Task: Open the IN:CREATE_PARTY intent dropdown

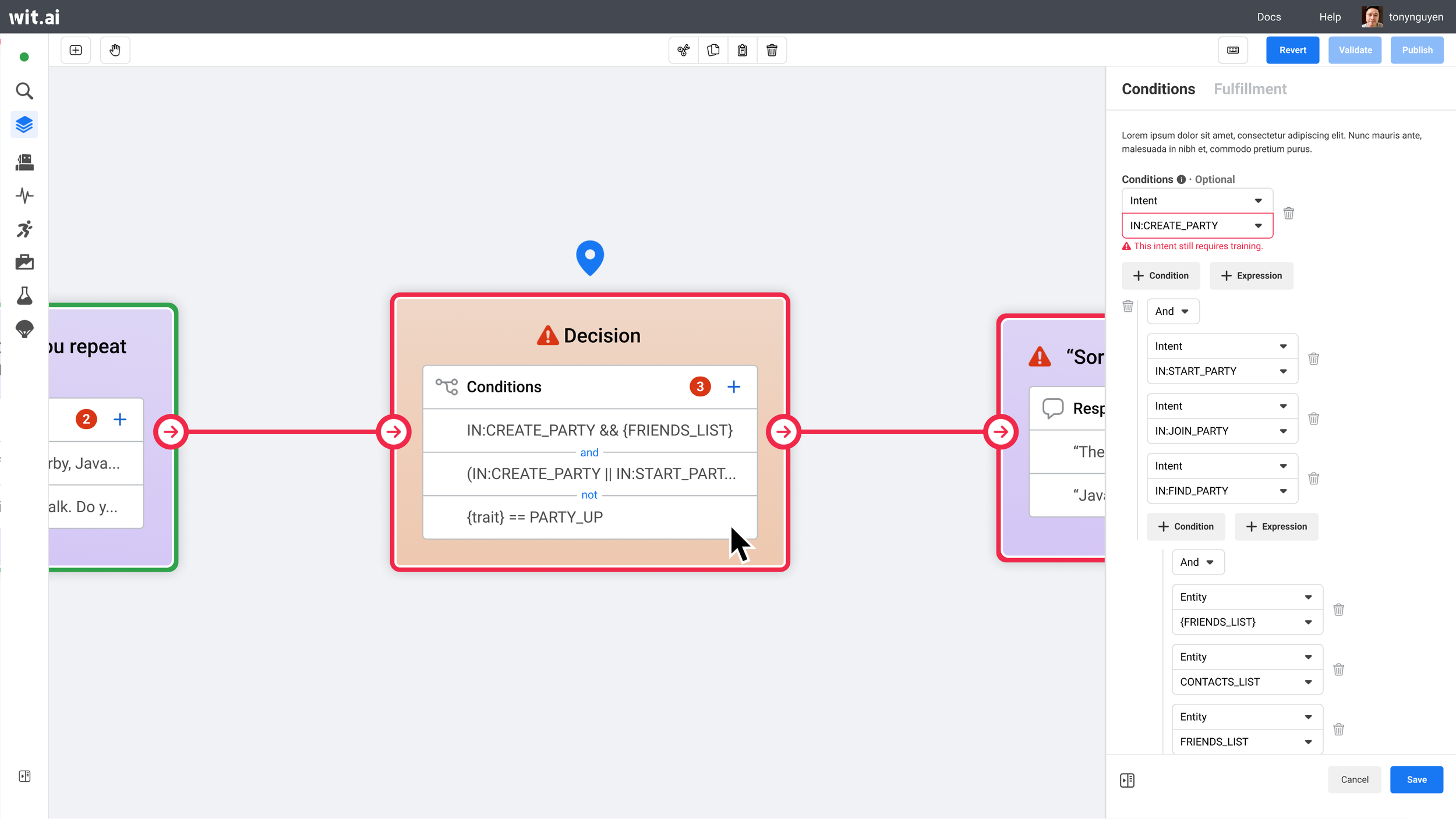Action: [x=1197, y=225]
